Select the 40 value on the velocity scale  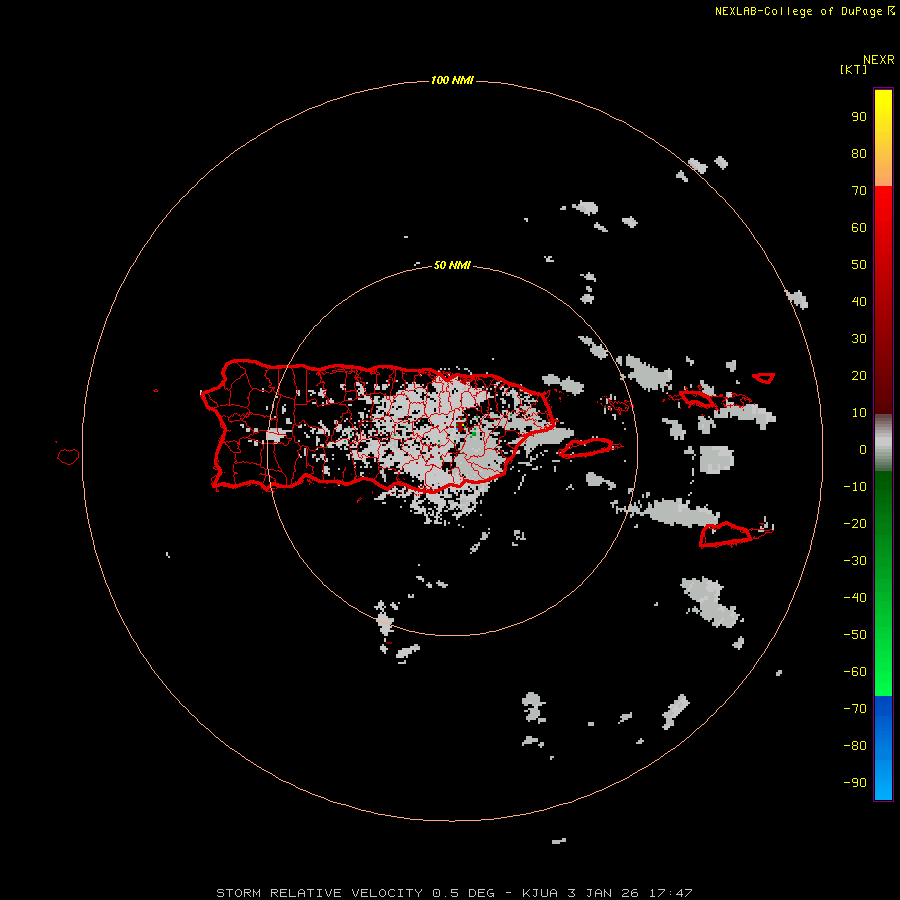859,301
